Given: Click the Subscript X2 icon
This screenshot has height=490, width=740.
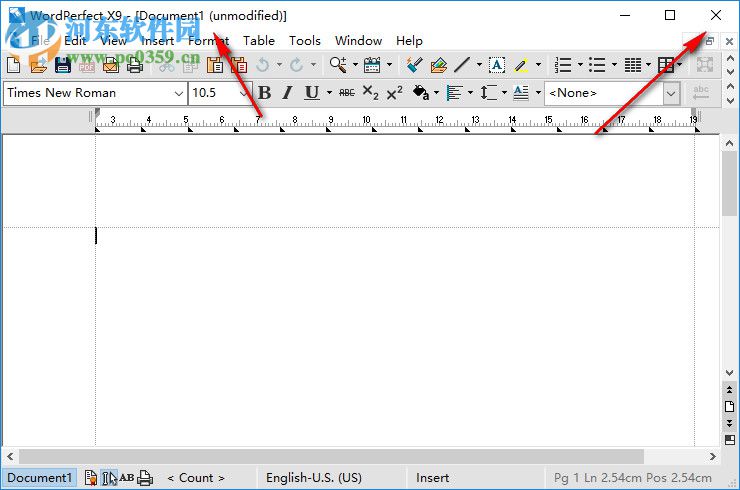Looking at the screenshot, I should (x=370, y=93).
